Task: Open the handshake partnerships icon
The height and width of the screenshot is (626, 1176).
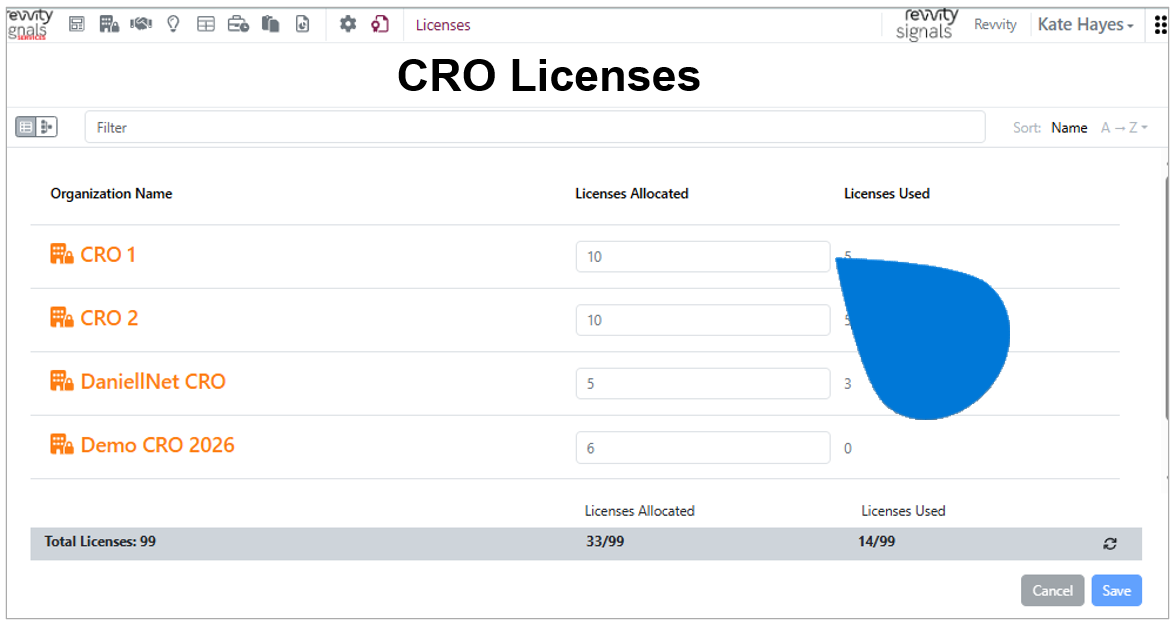Action: click(x=141, y=24)
